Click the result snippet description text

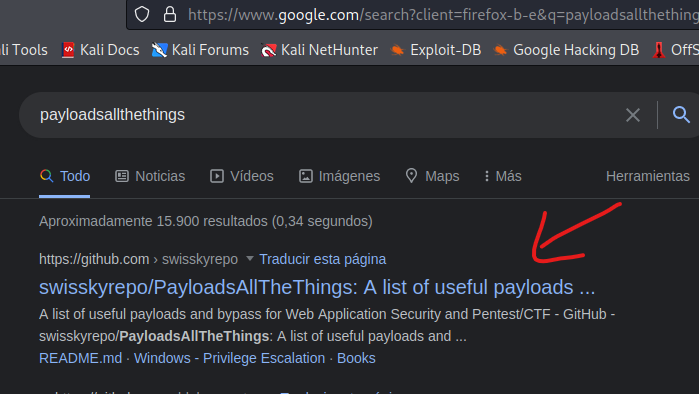click(x=327, y=325)
